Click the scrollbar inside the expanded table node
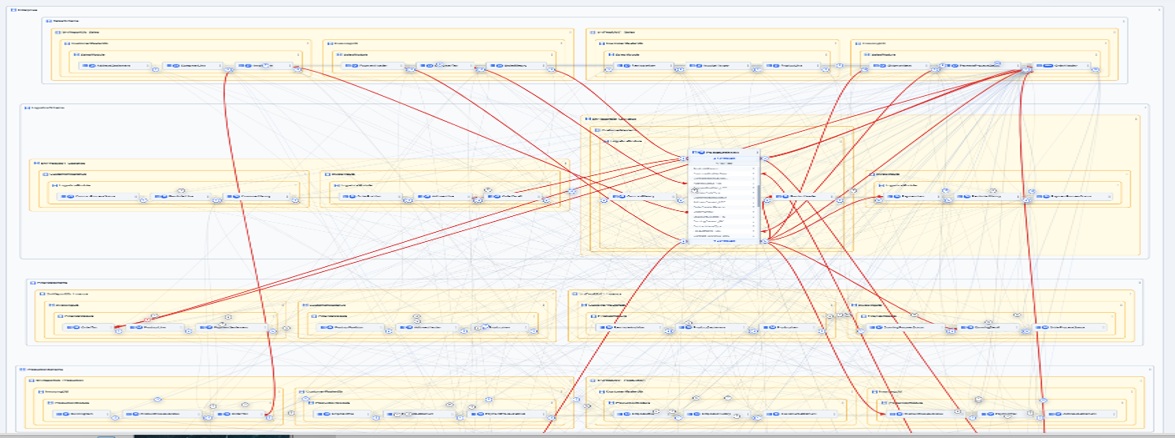The height and width of the screenshot is (438, 1175). coord(759,196)
